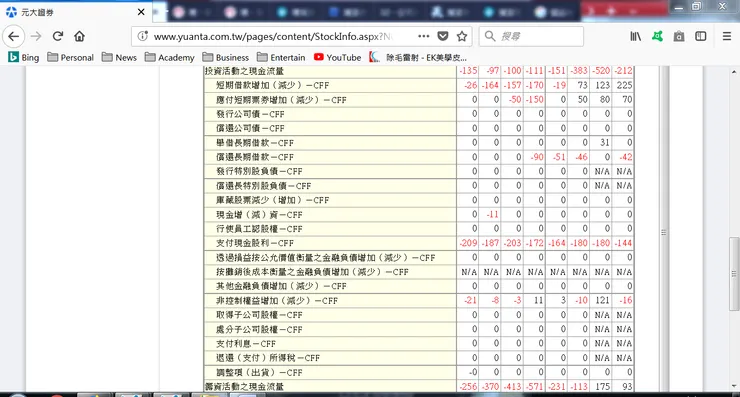Click the inner frame scrollbar handle
This screenshot has width=740, height=397.
click(664, 232)
